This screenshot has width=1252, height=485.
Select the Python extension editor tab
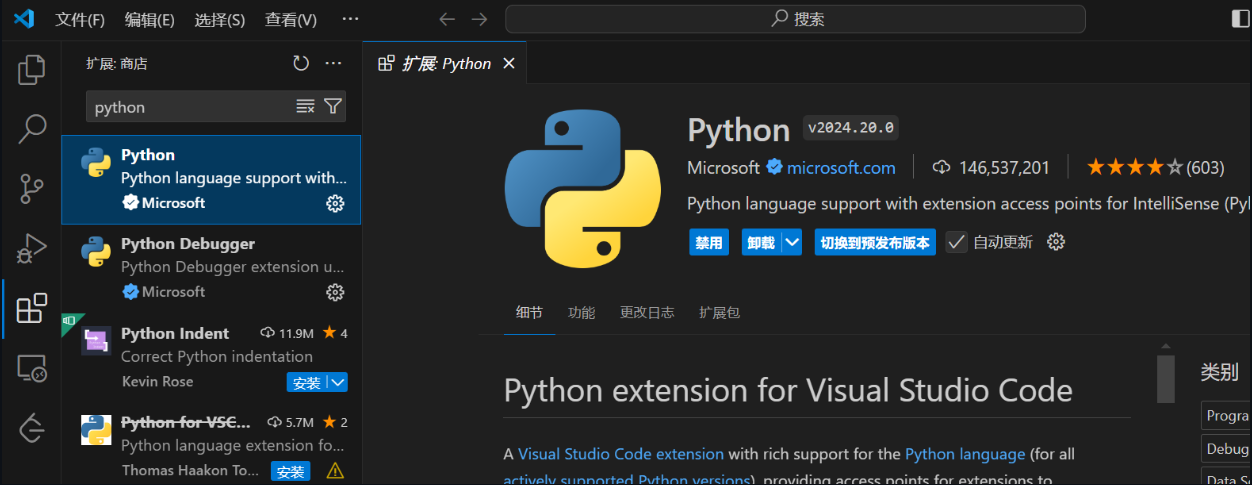coord(446,63)
